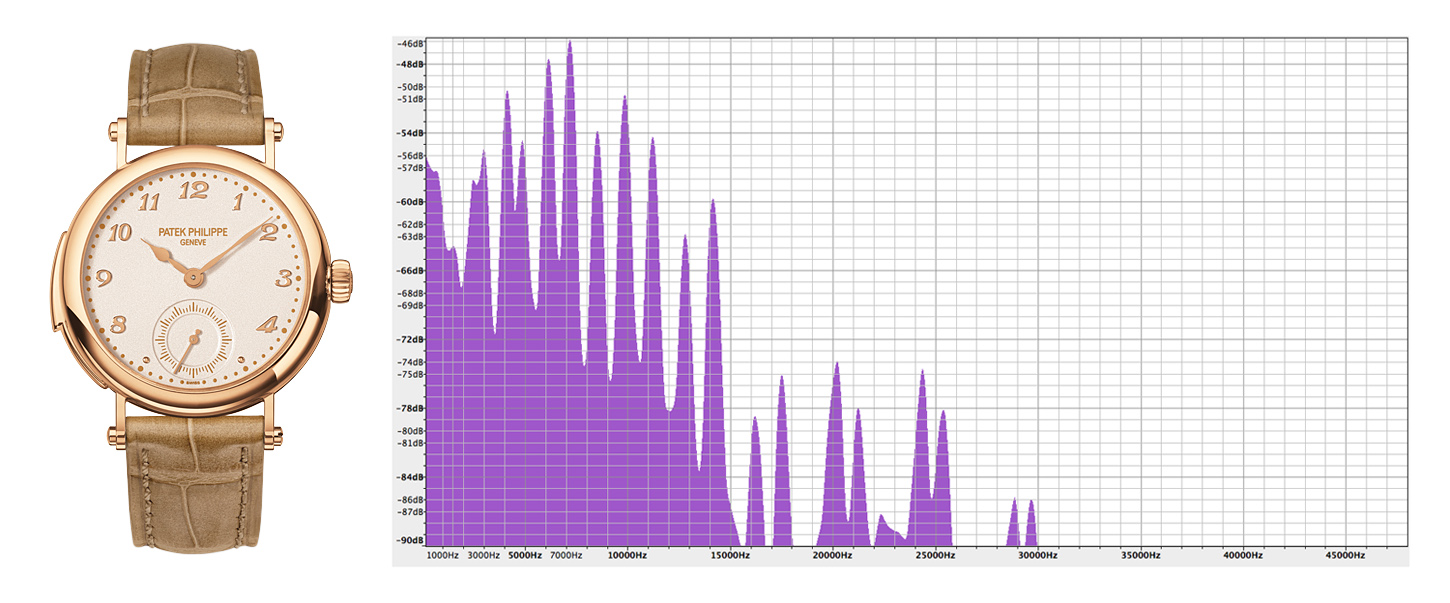Click the -60dB axis label
Viewport: 1450px width, 603px height.
coord(410,202)
